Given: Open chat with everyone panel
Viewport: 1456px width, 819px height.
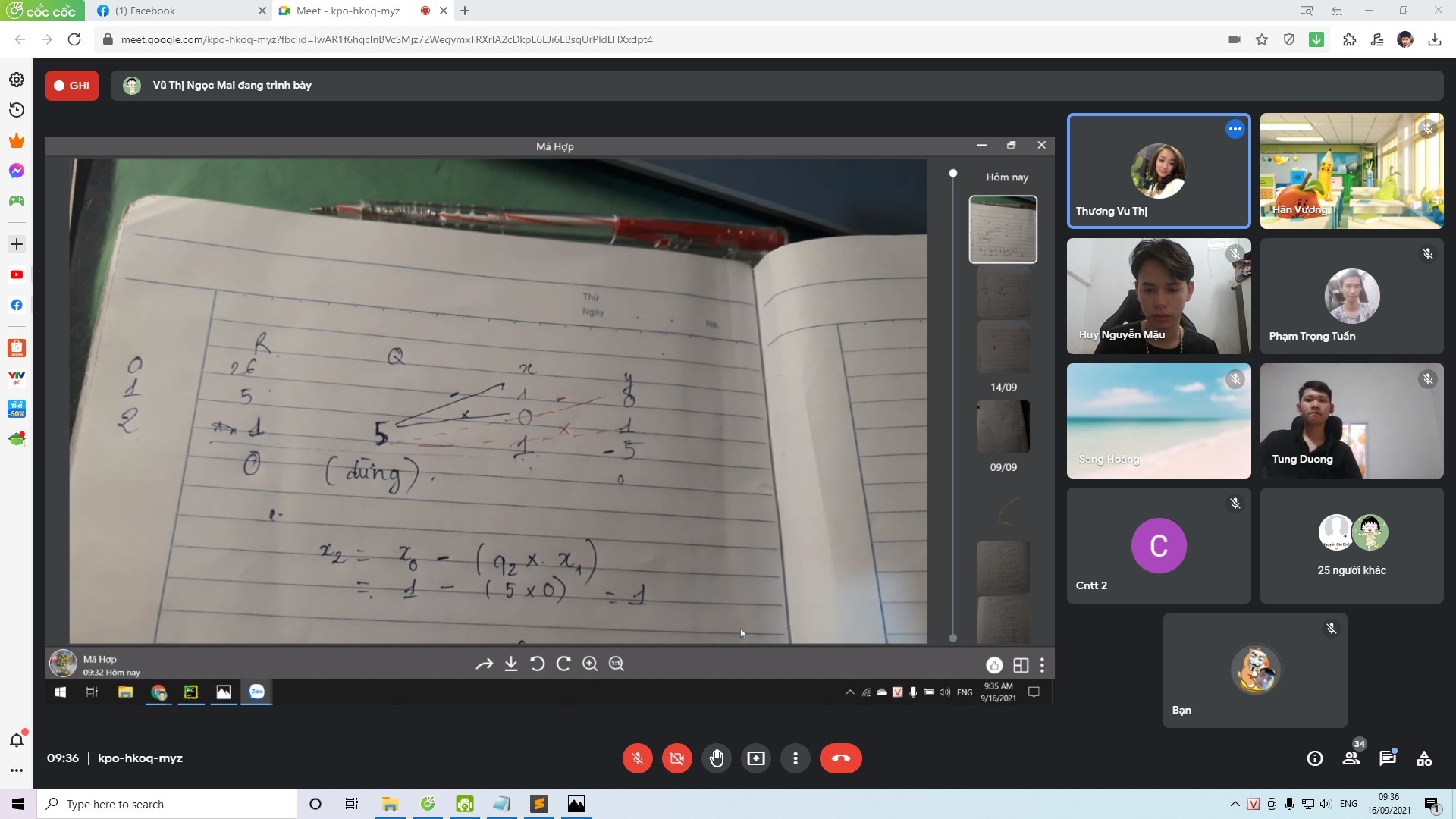Looking at the screenshot, I should (1388, 758).
